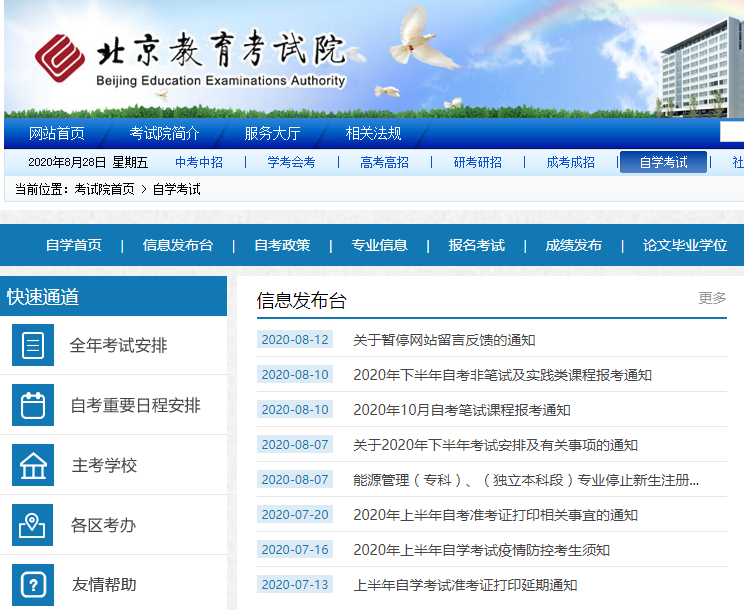Viewport: 744px width, 610px height.
Task: Click the 信息发布台 section heading
Action: (x=302, y=301)
